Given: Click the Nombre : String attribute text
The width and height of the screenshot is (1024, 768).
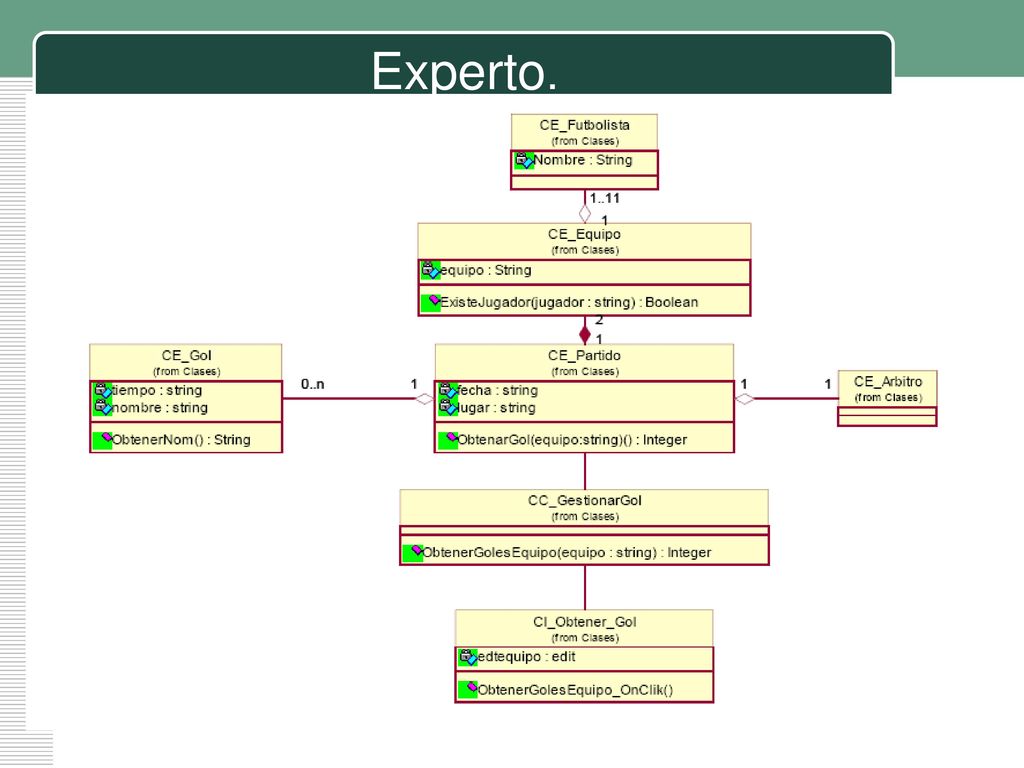Looking at the screenshot, I should (x=583, y=160).
